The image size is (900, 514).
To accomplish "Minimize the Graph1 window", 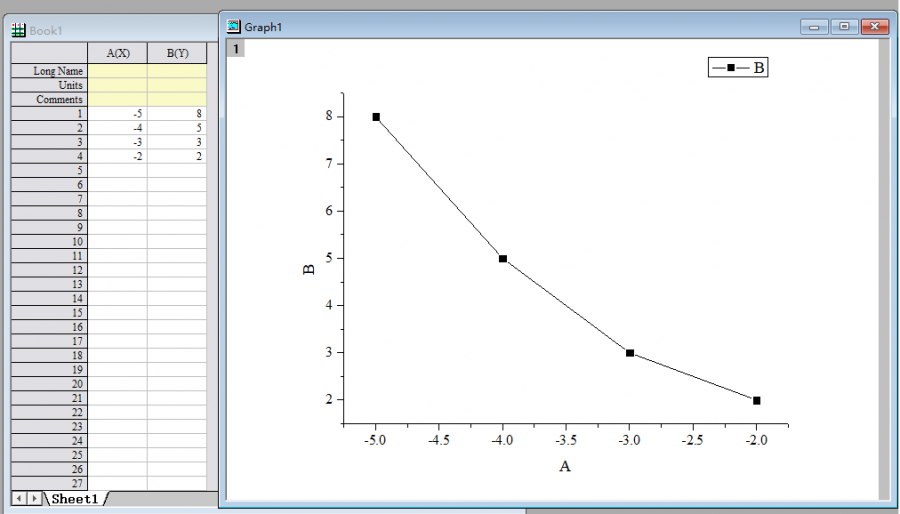I will click(x=814, y=26).
